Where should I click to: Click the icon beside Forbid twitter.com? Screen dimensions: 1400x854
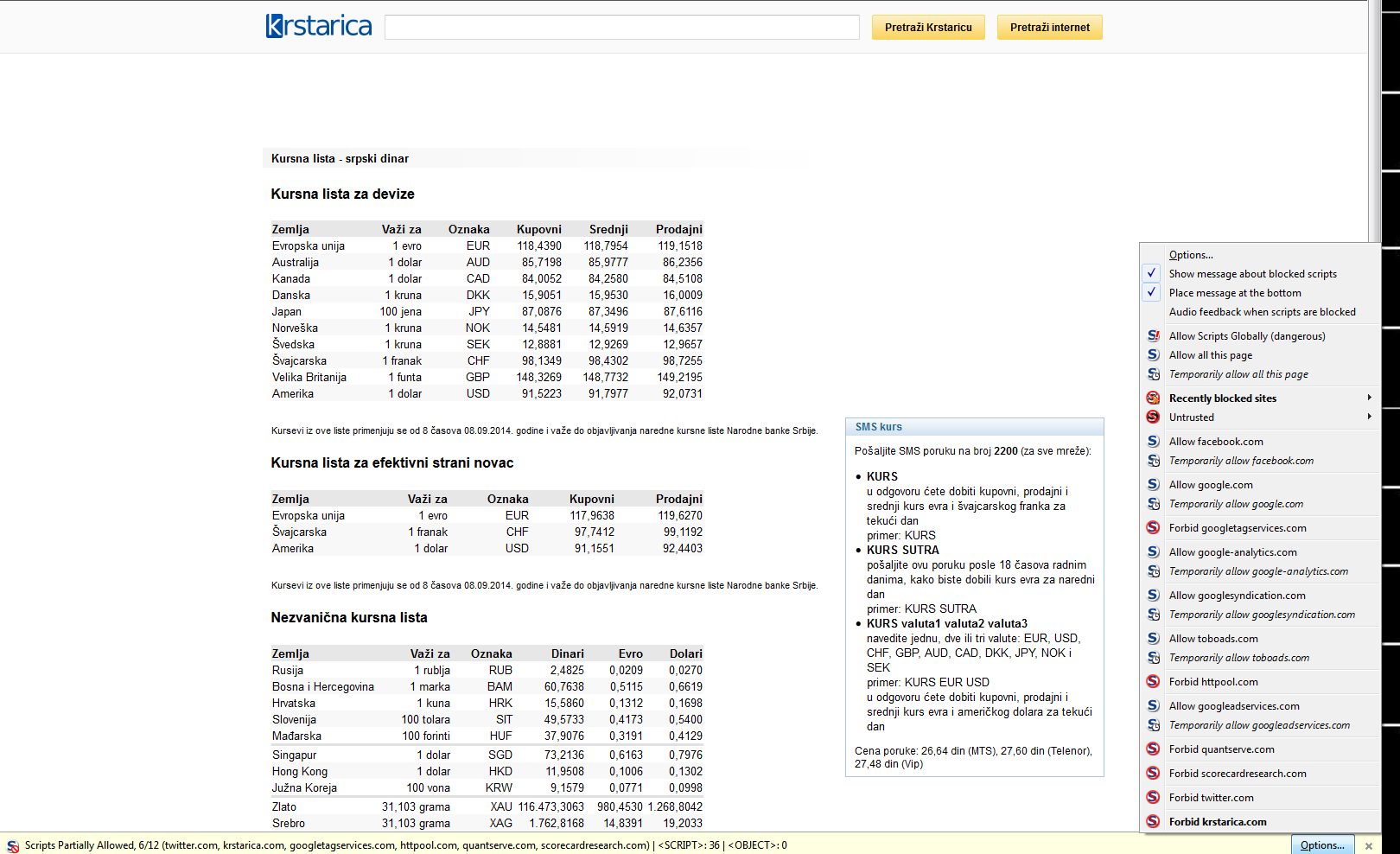[1153, 798]
